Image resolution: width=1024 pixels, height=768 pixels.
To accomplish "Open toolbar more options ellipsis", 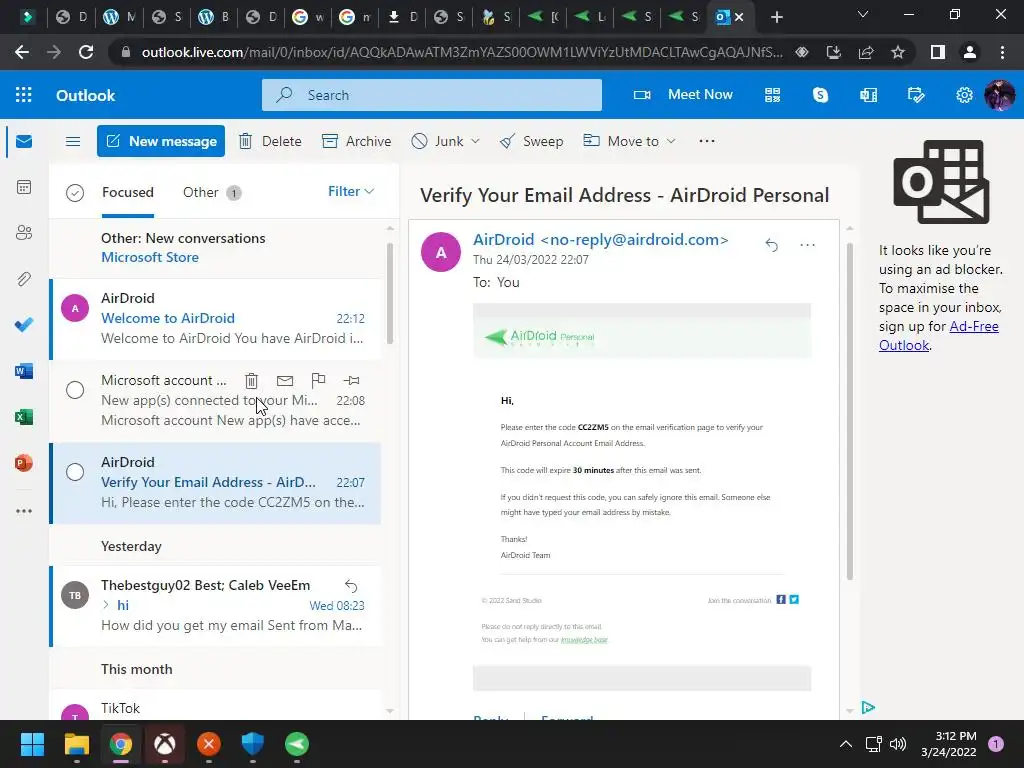I will click(x=707, y=141).
